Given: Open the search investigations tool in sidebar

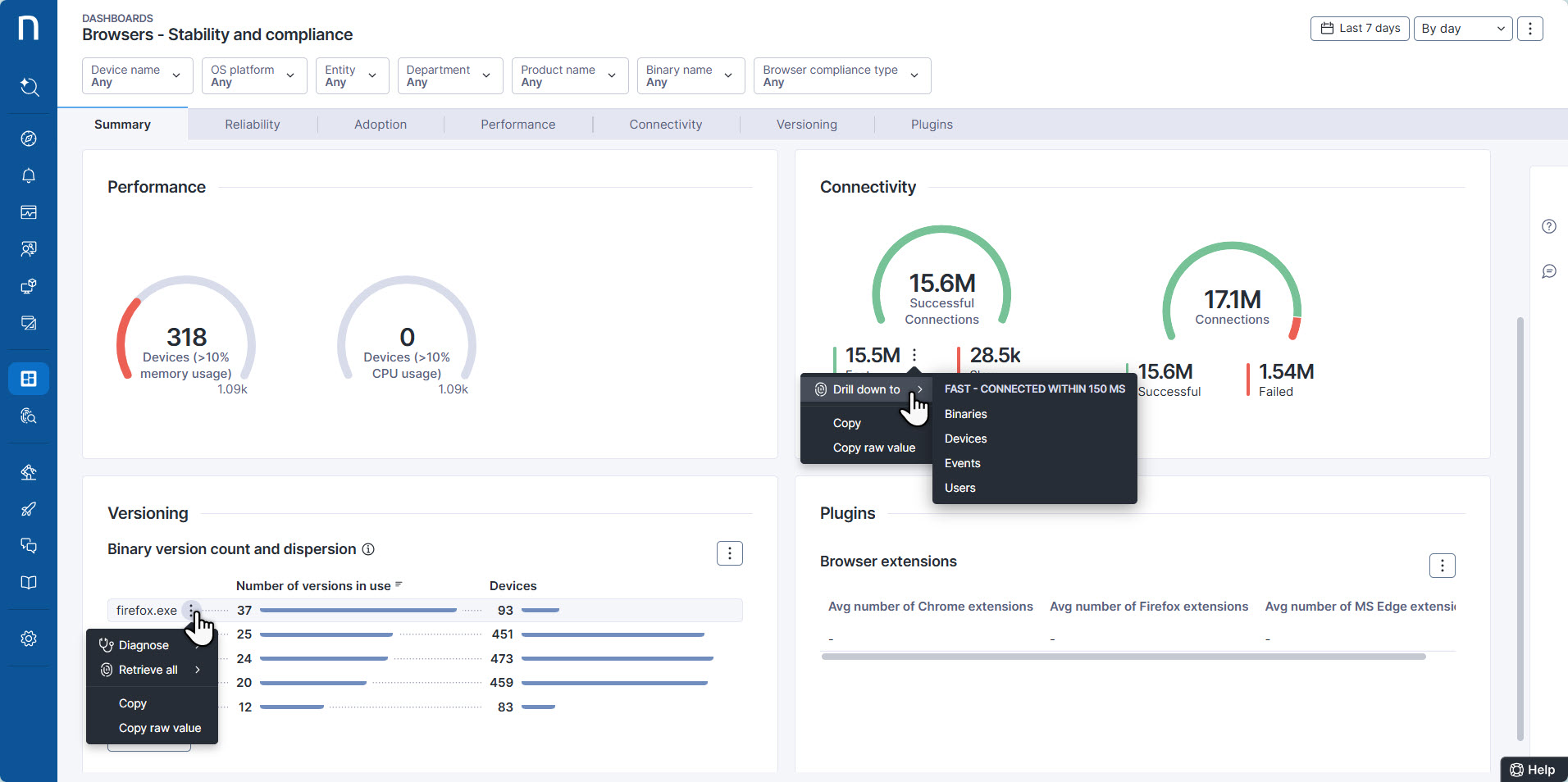Looking at the screenshot, I should (29, 88).
